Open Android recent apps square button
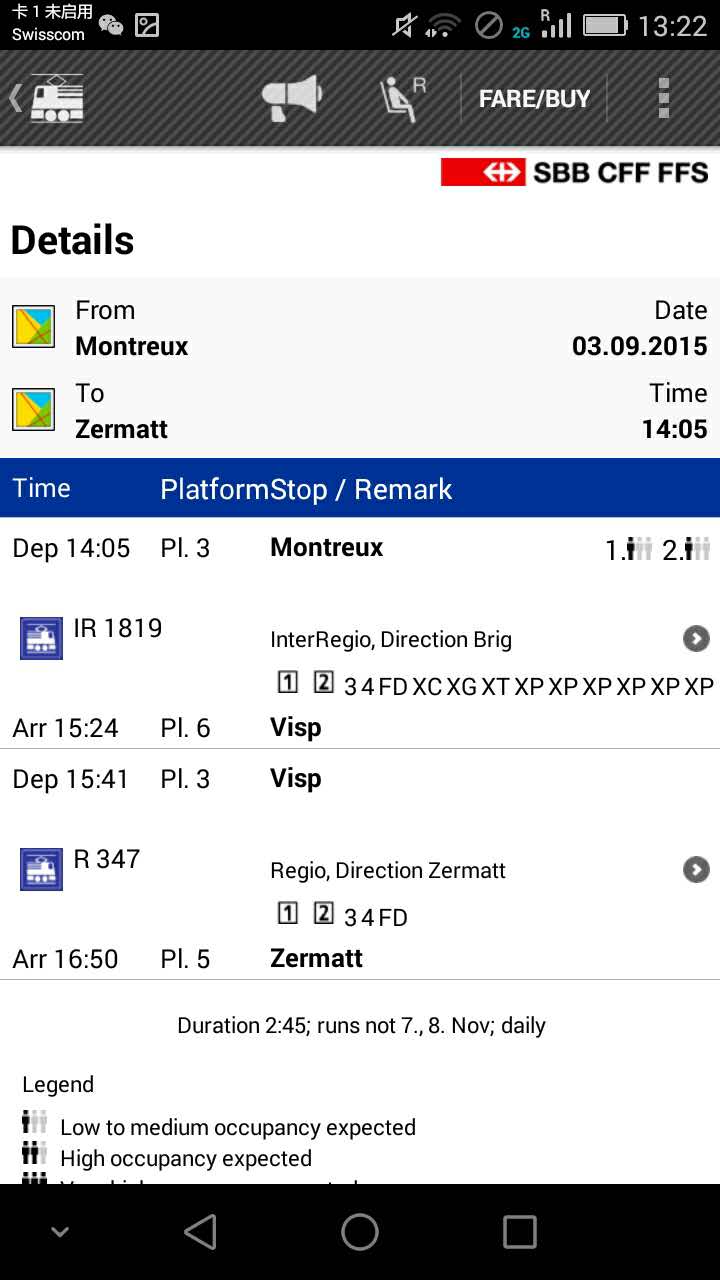This screenshot has height=1280, width=720. tap(519, 1232)
